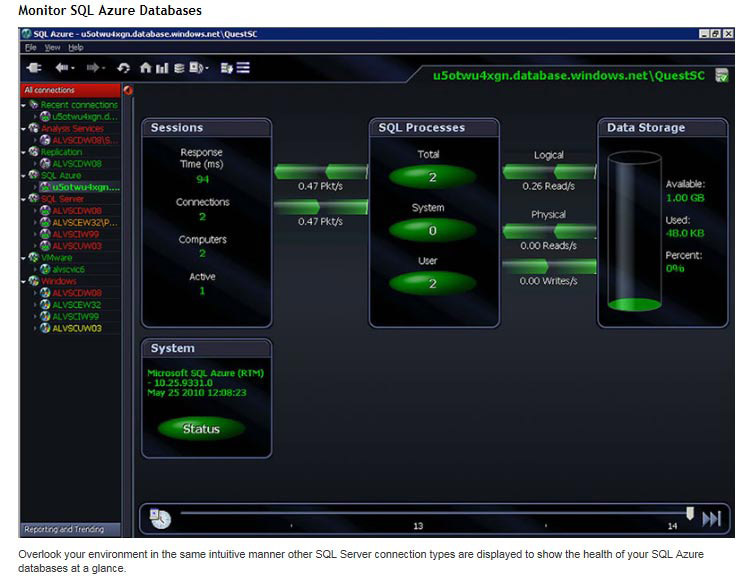Select ALVSCEW32 under Windows
Viewport: 753px width, 582px height.
[x=76, y=304]
